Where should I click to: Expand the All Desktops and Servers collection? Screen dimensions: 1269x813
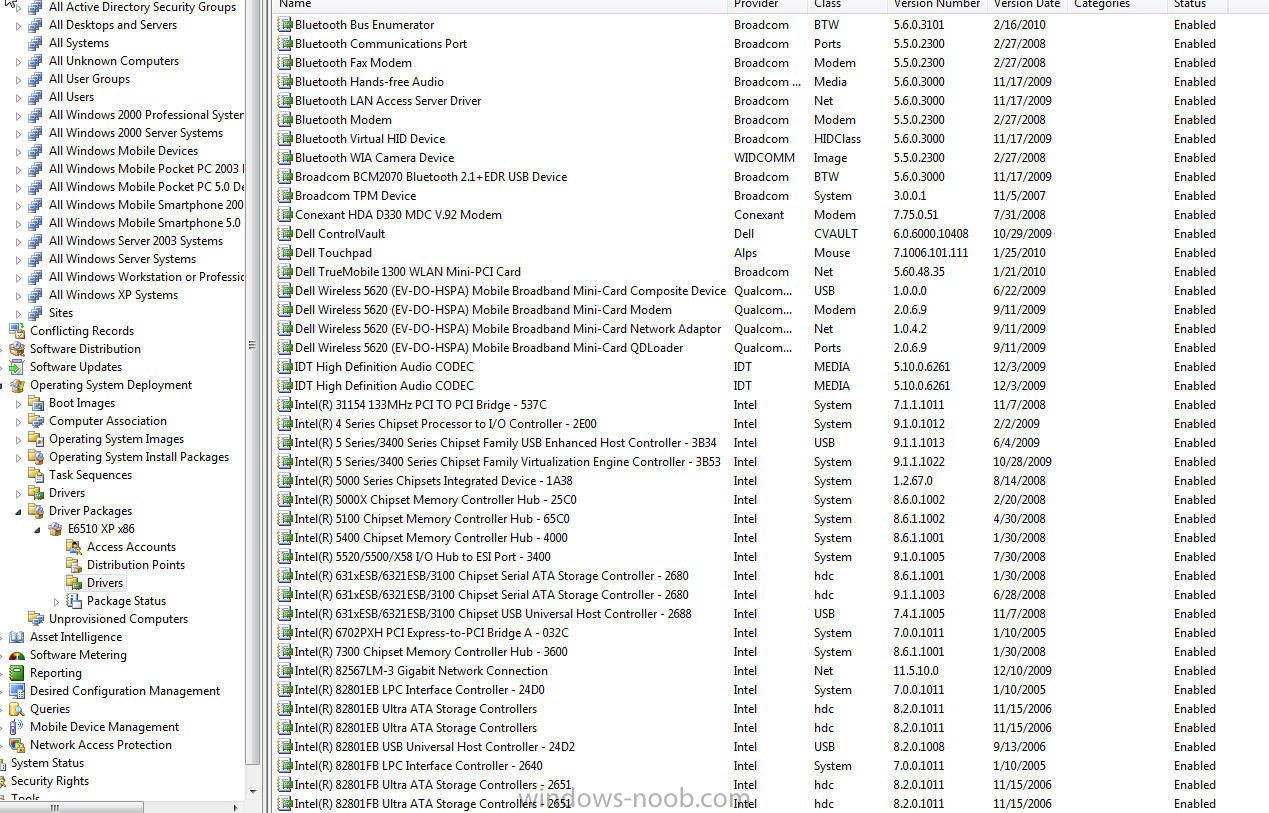point(18,25)
